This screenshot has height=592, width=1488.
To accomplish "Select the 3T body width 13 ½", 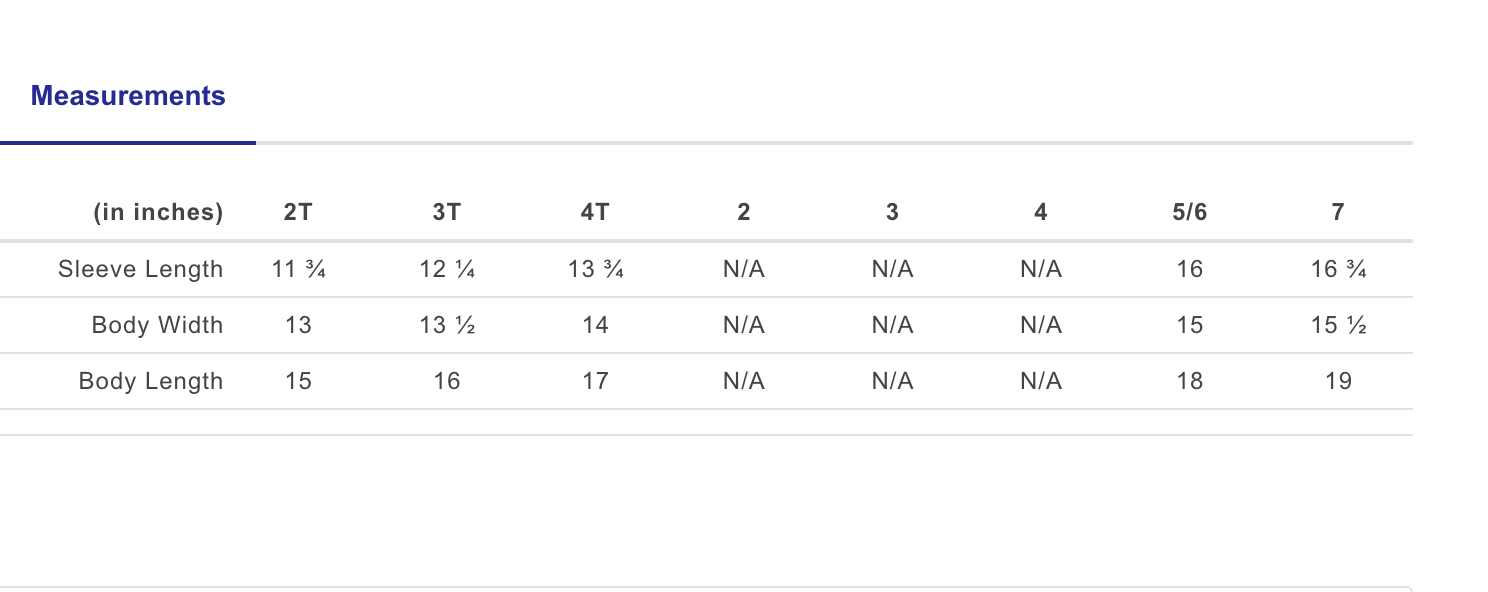I will [x=446, y=325].
